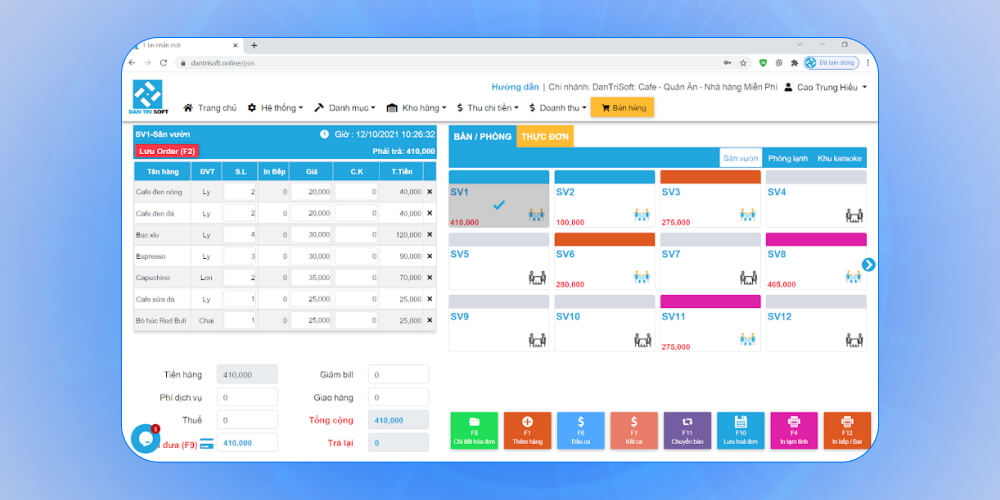Open the Kho hàng dropdown menu
The image size is (1000, 500).
419,108
